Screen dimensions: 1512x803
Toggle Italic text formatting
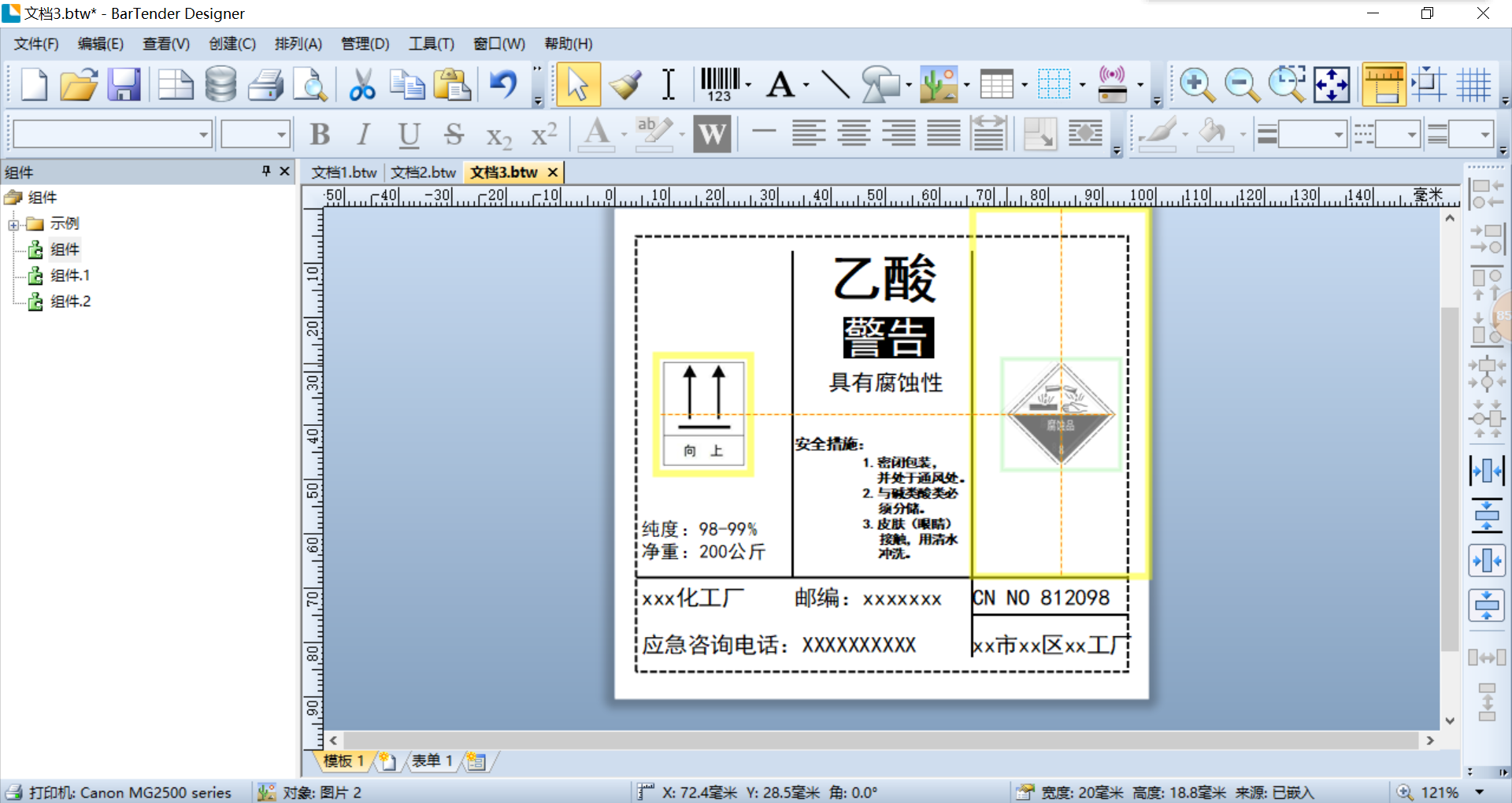pos(363,135)
